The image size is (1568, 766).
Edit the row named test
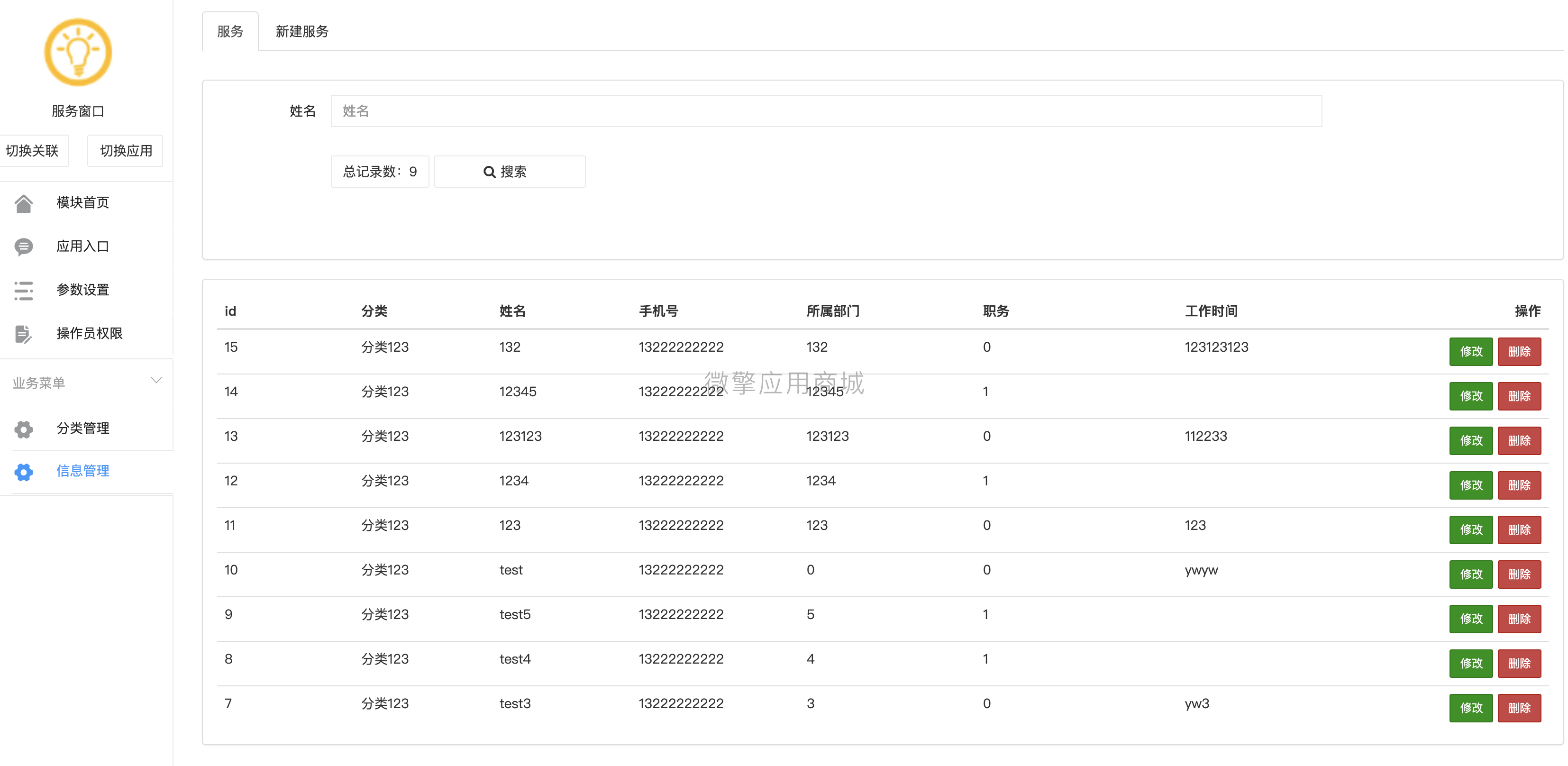pos(1471,574)
